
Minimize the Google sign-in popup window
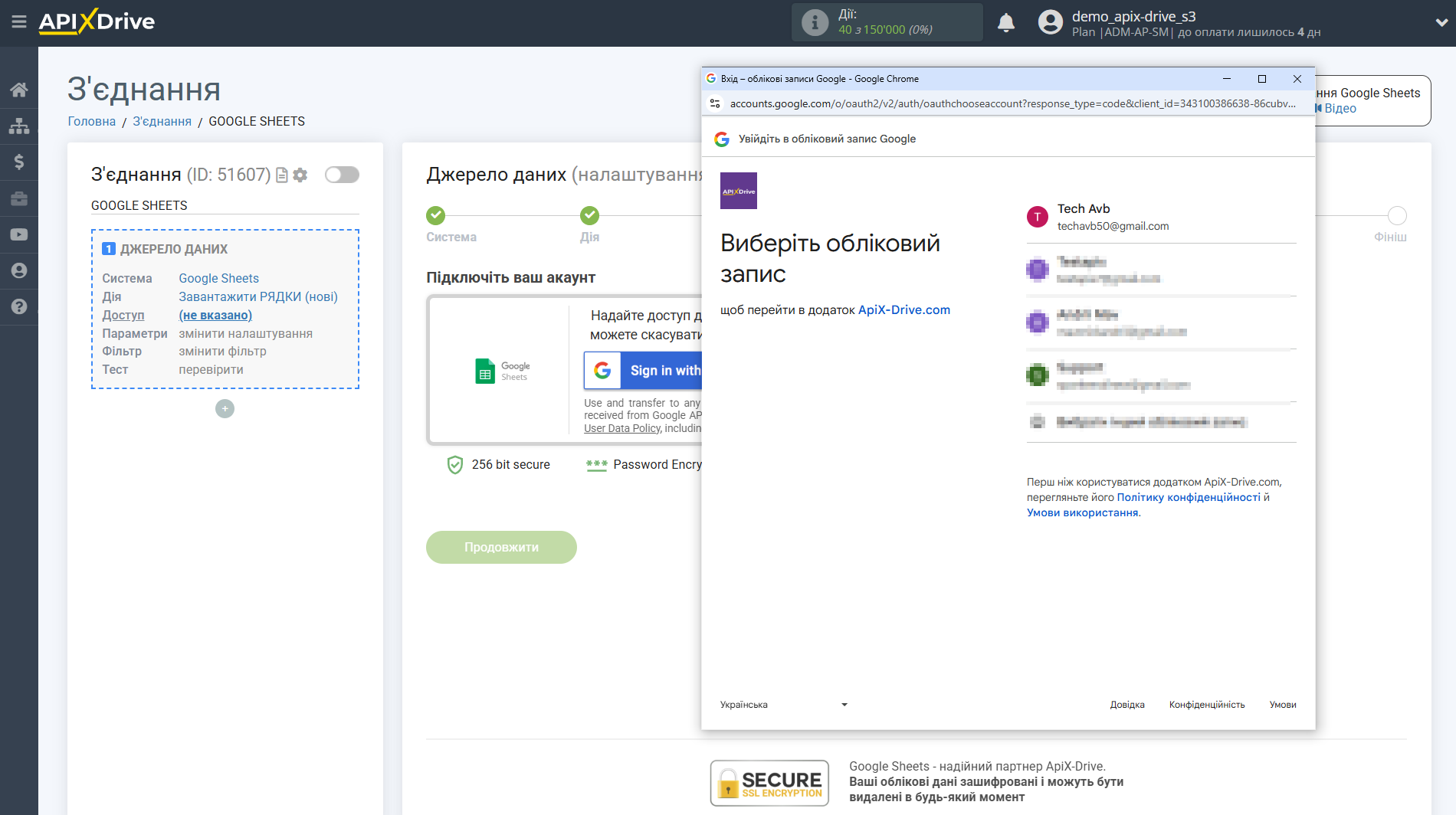pos(1227,79)
